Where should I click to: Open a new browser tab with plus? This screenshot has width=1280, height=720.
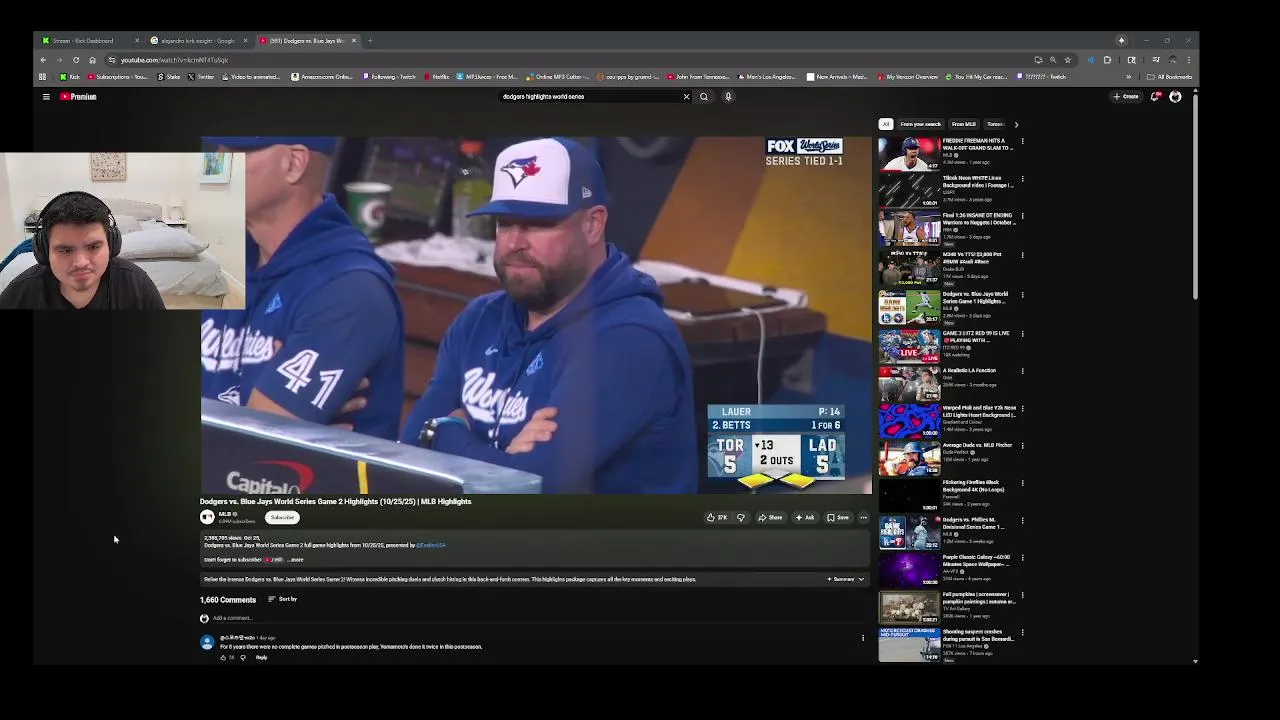pyautogui.click(x=370, y=41)
